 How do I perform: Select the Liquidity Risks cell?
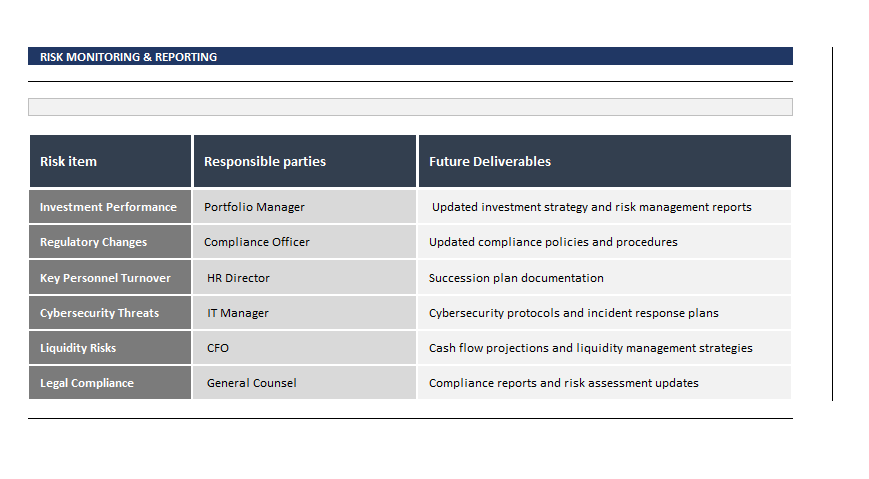point(110,348)
